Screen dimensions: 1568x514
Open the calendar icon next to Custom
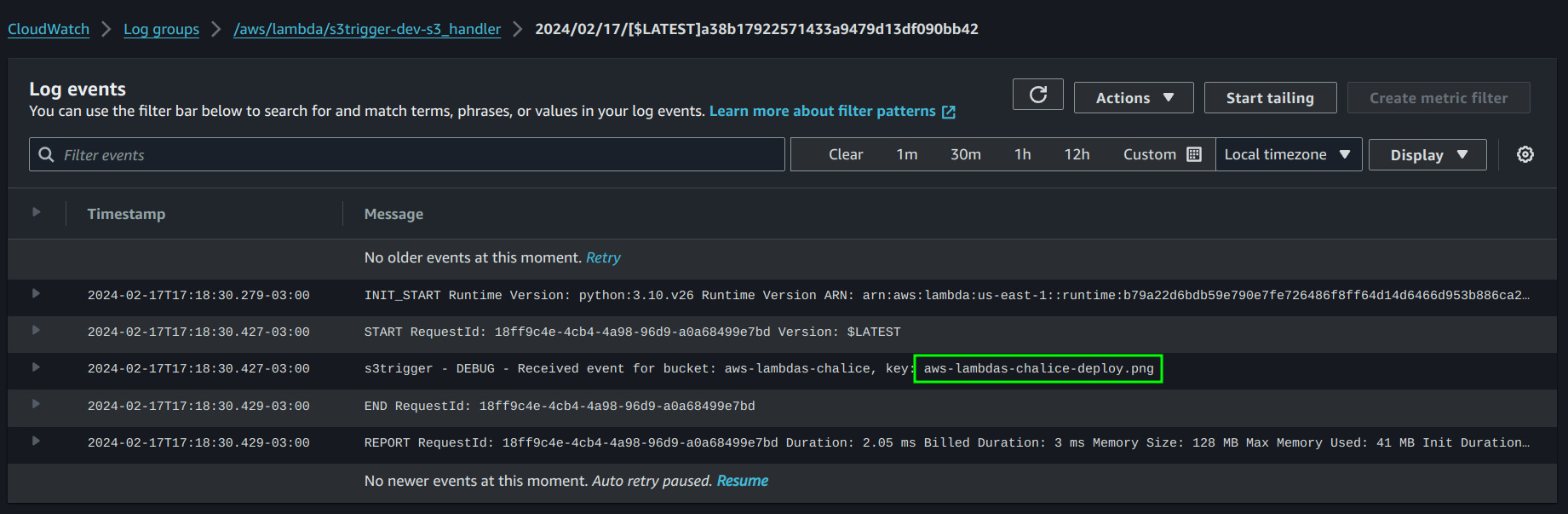click(x=1194, y=154)
